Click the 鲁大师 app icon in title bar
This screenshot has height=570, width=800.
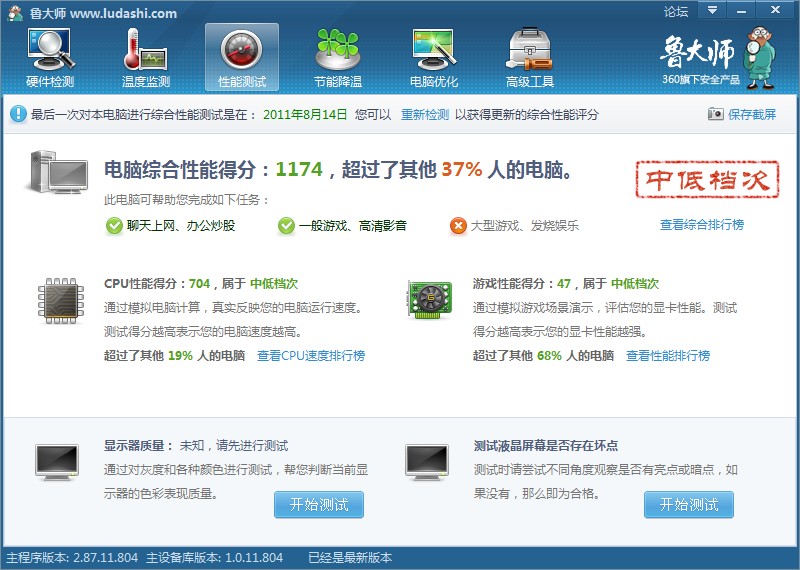point(15,13)
